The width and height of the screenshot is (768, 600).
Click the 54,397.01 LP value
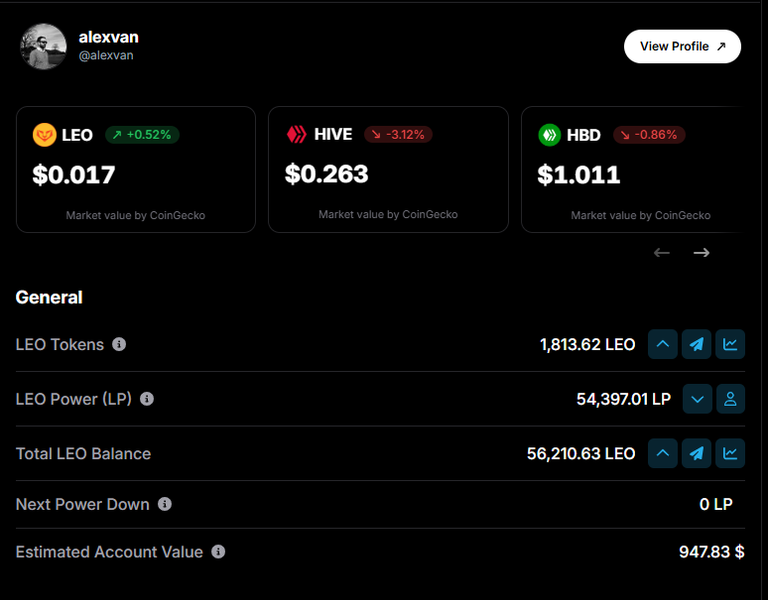point(624,399)
